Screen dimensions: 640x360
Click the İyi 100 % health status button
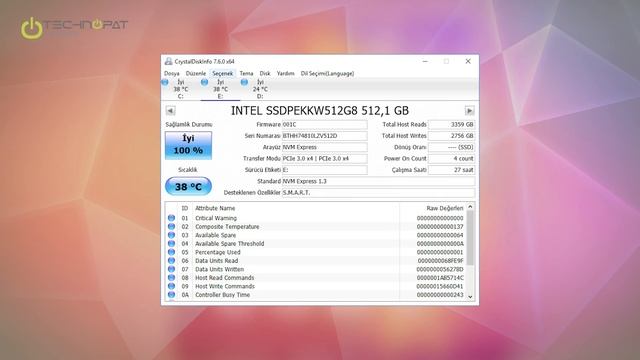pos(188,145)
